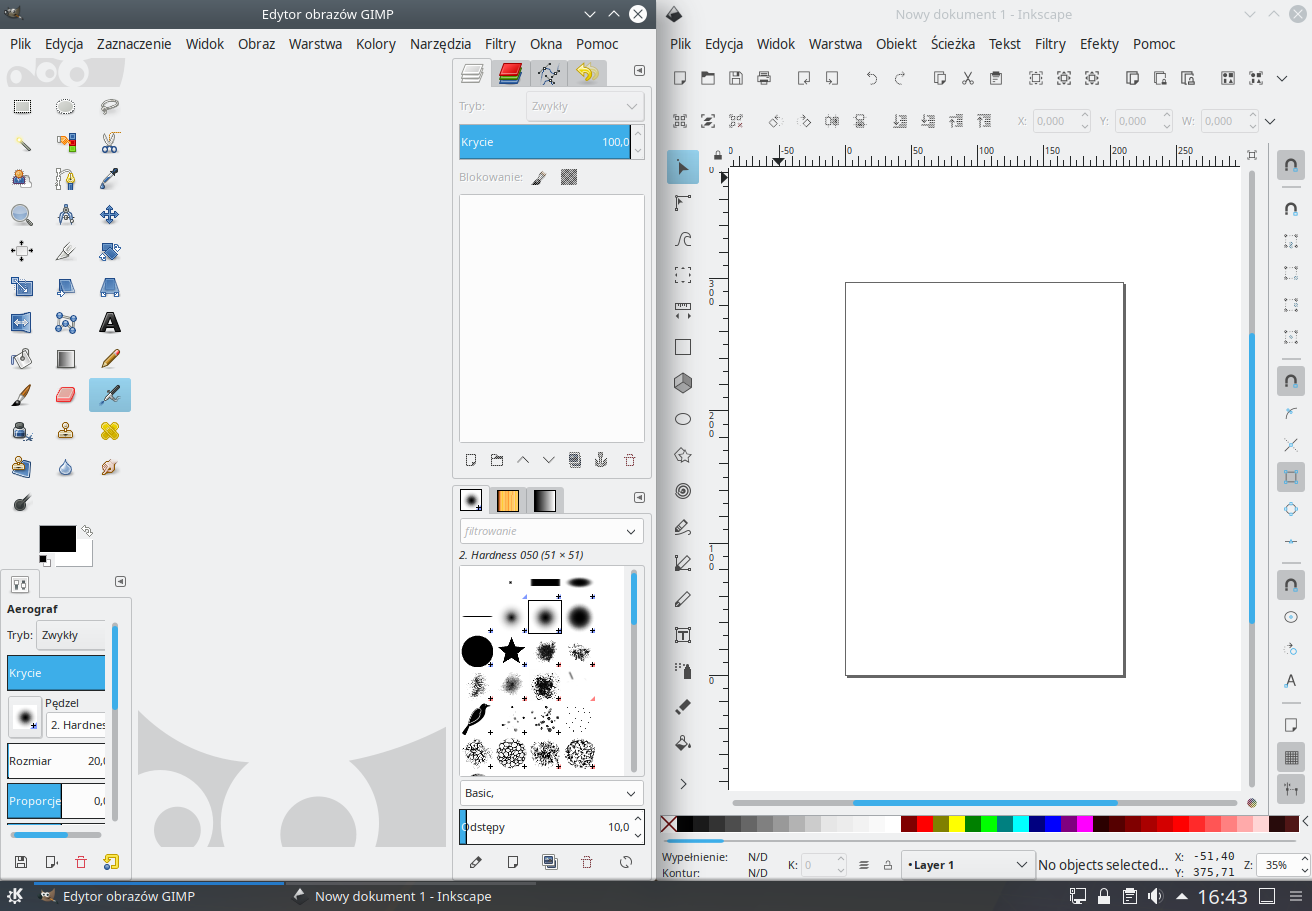Select GIMP Text tool

[x=110, y=322]
